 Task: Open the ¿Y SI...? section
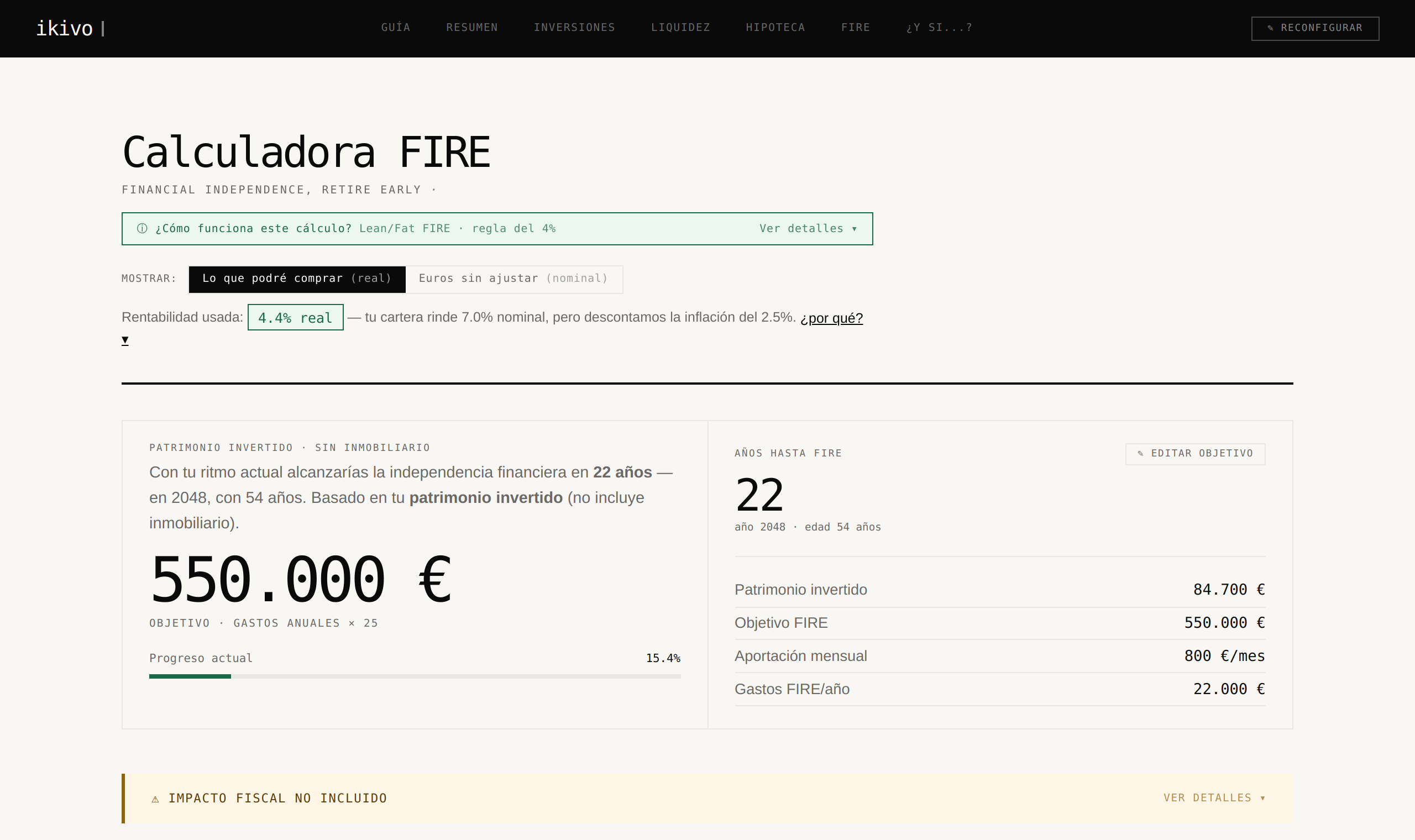click(939, 27)
